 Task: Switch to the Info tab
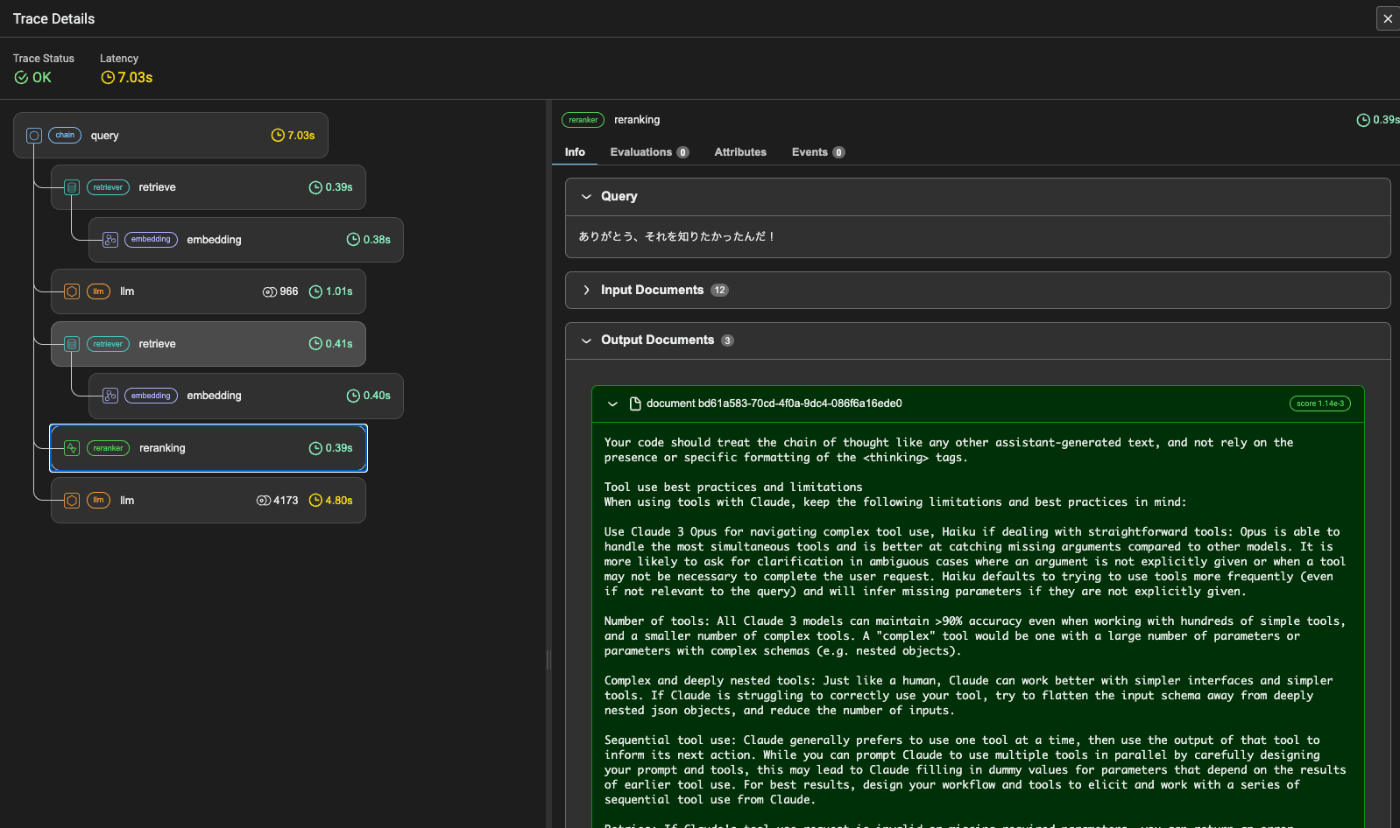(575, 152)
